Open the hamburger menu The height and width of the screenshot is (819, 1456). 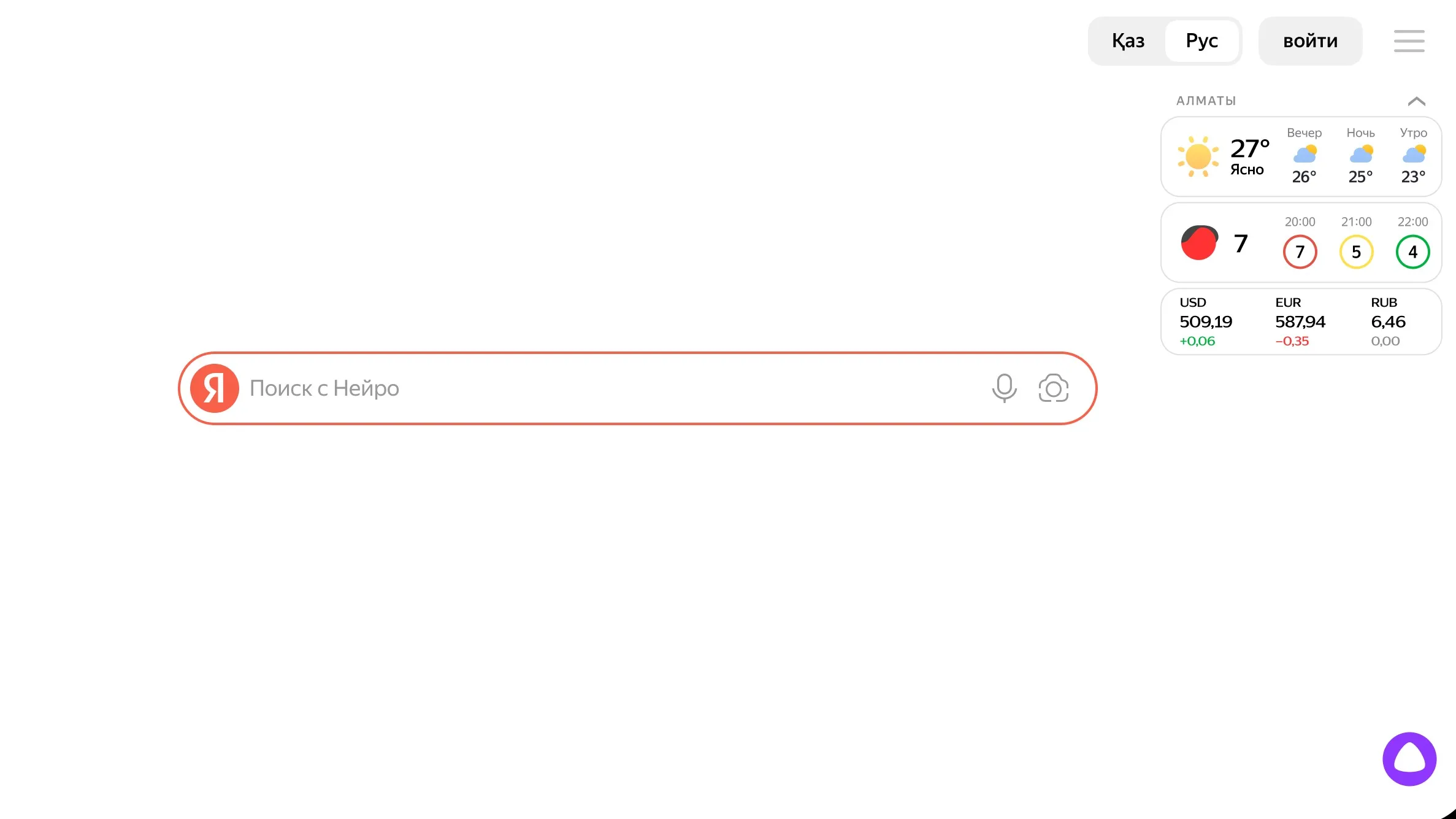coord(1409,41)
